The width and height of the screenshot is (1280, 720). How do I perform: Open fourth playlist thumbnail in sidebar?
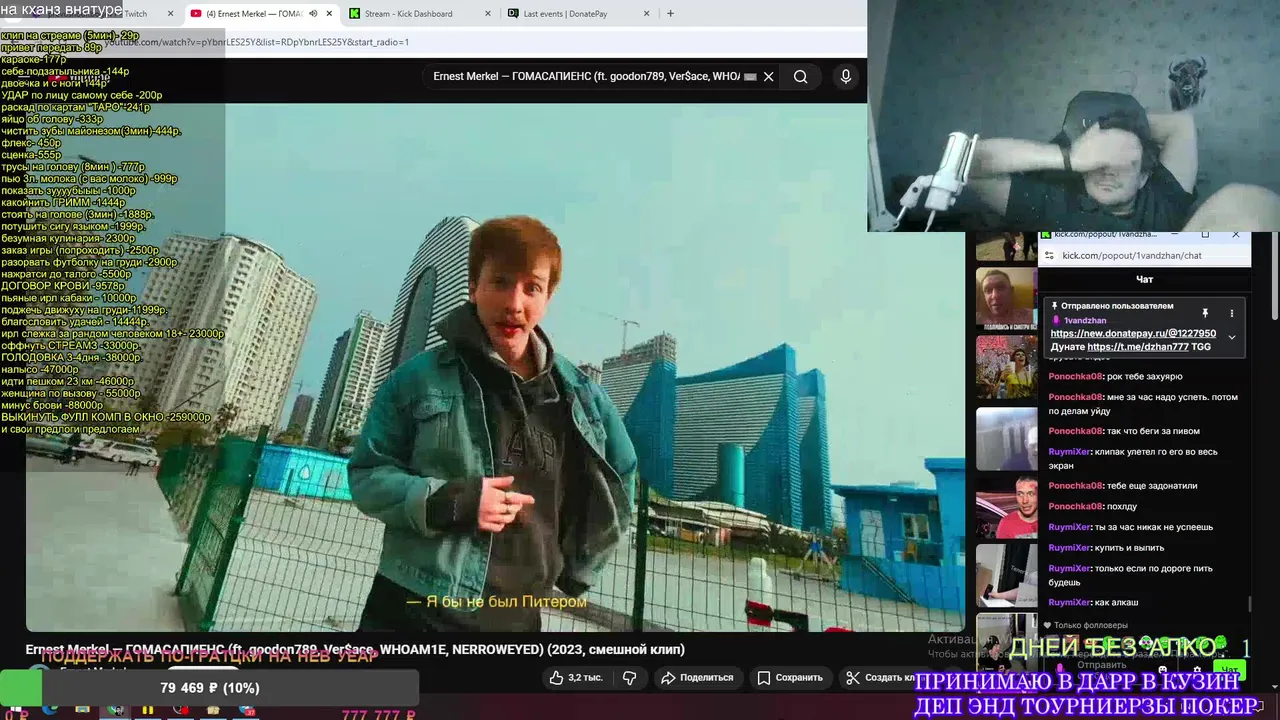click(1006, 438)
